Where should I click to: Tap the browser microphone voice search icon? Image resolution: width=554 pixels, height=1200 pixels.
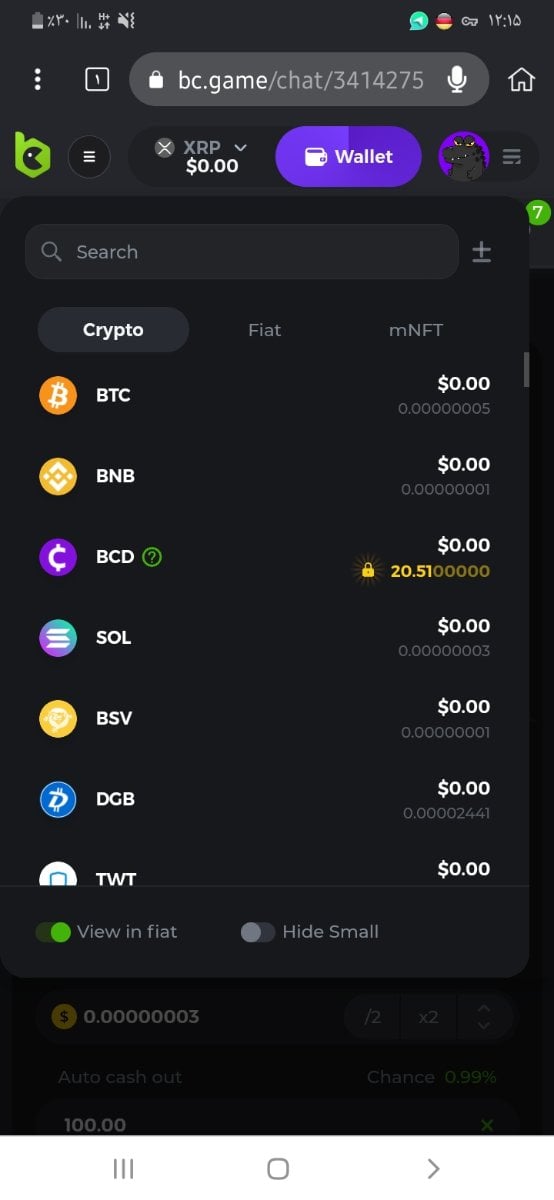[457, 80]
